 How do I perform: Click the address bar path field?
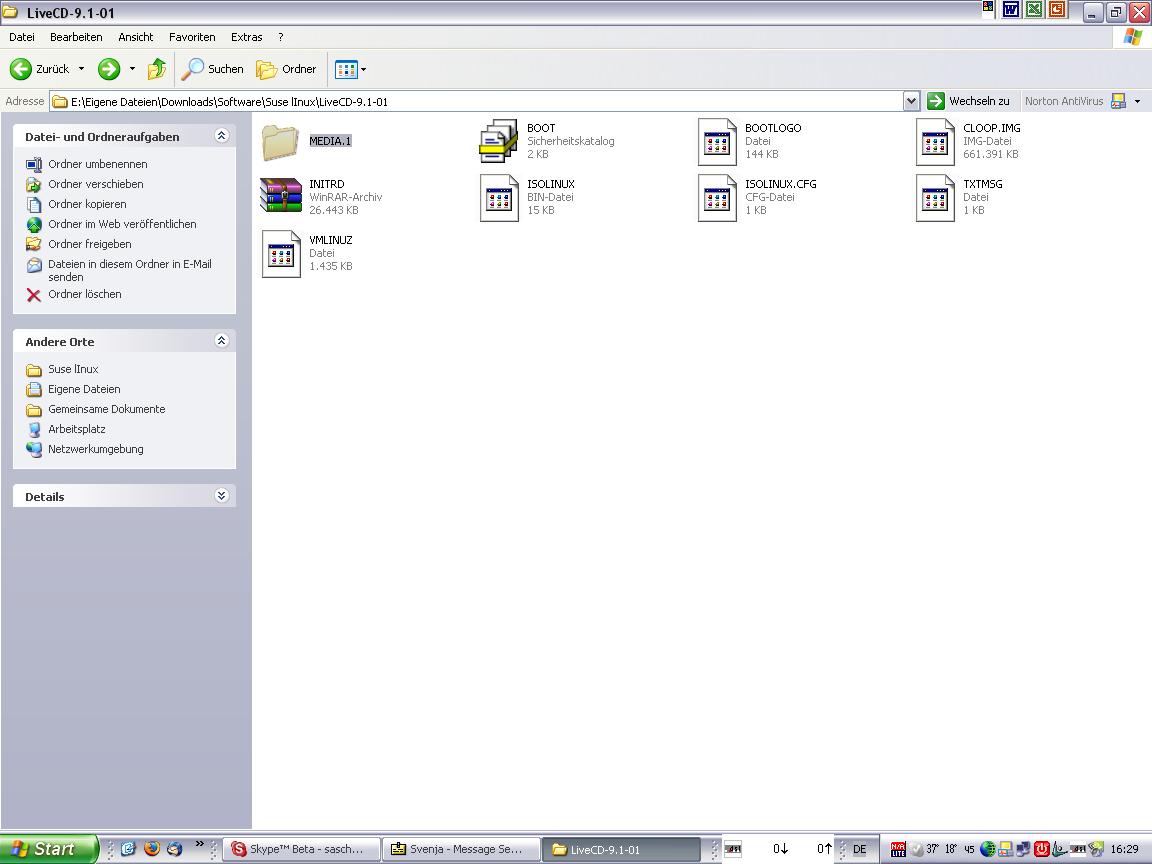476,101
